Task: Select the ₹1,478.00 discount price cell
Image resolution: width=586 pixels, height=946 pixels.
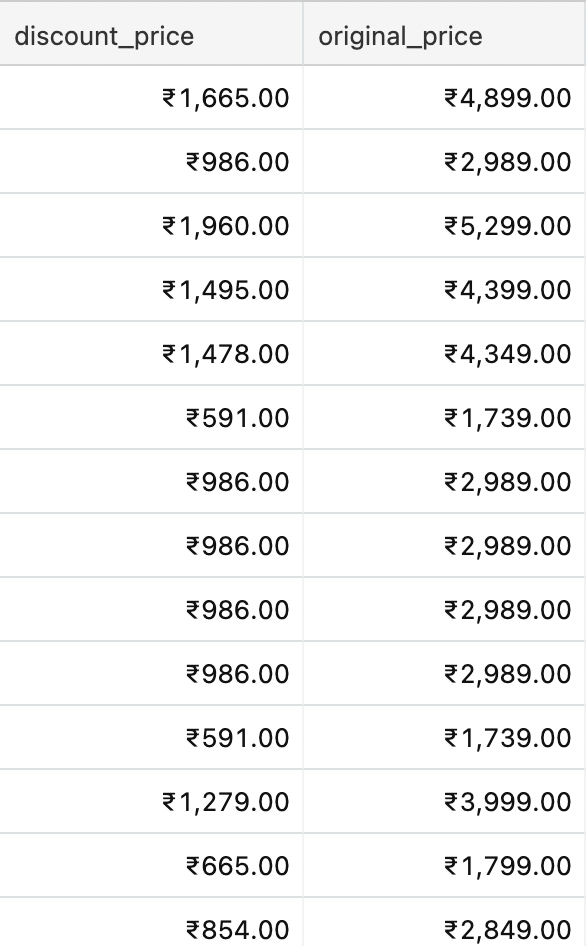Action: (x=151, y=354)
